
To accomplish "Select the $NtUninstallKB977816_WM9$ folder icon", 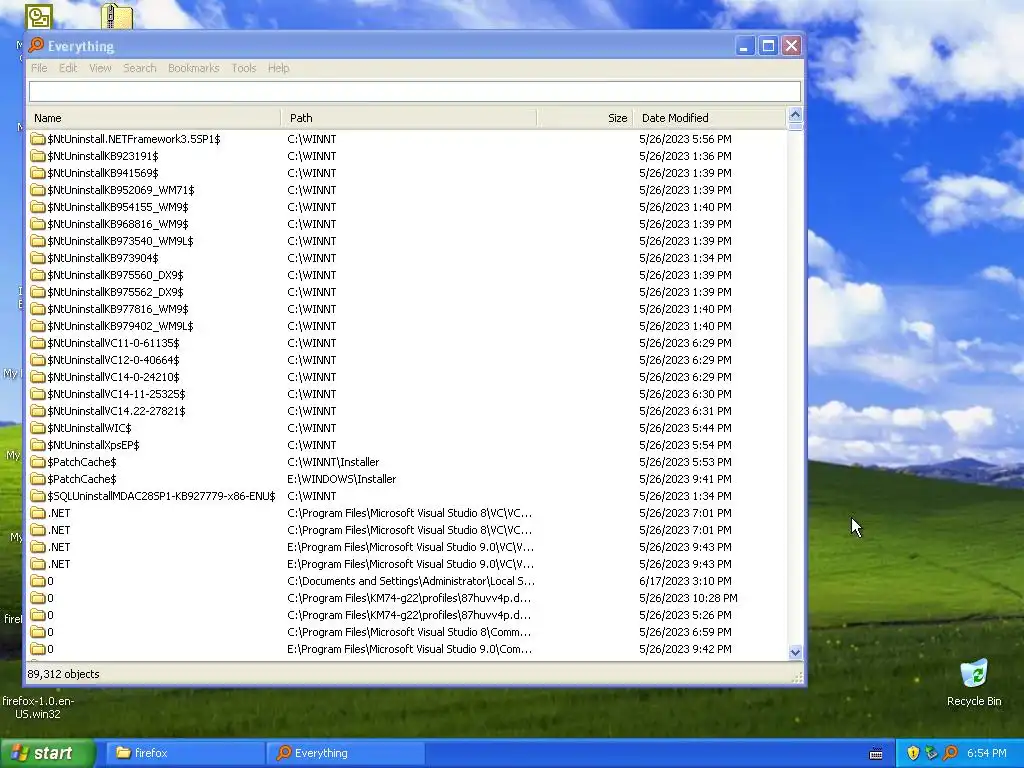I will (x=38, y=309).
